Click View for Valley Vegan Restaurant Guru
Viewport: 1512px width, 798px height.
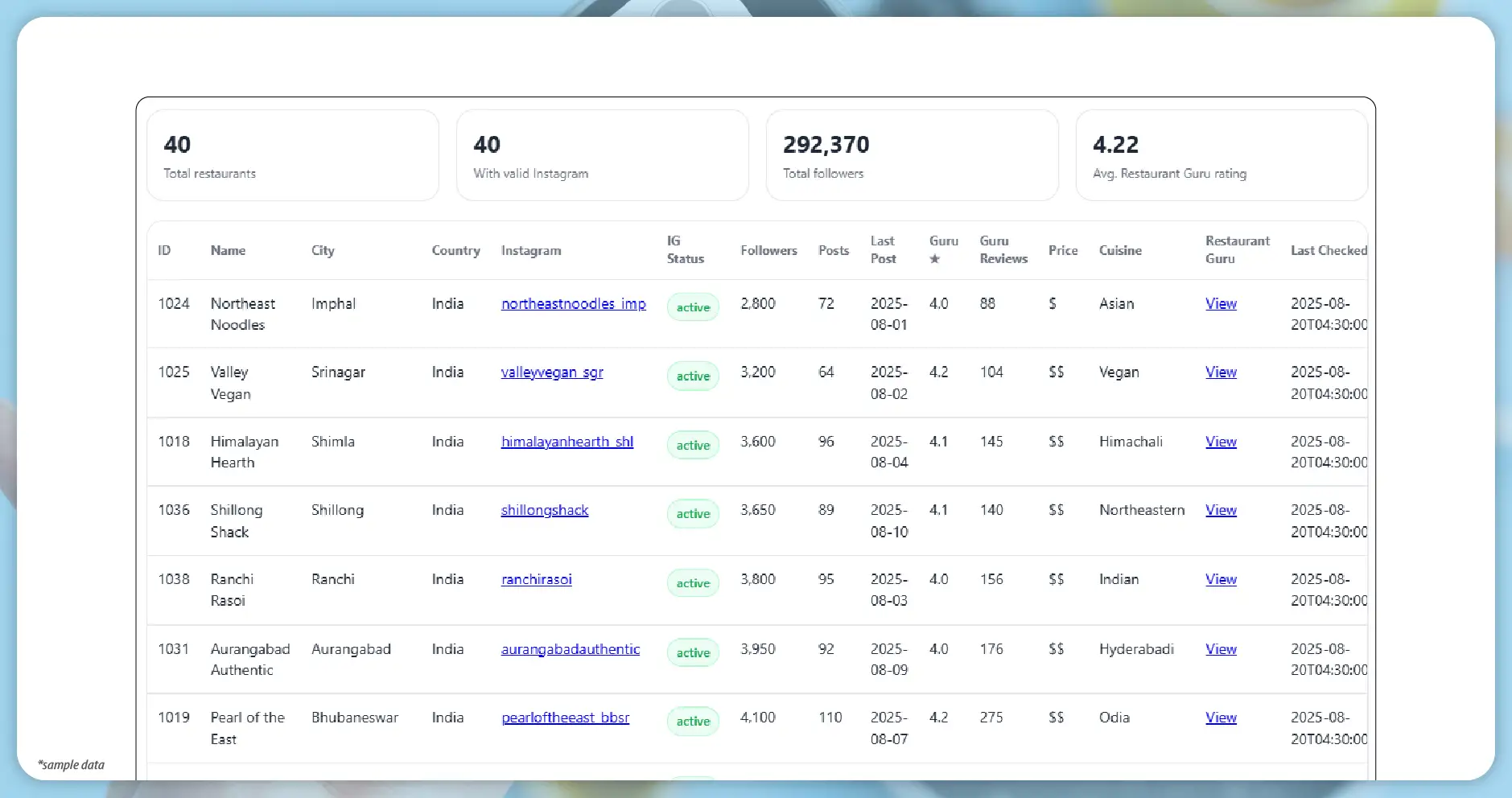click(1221, 372)
